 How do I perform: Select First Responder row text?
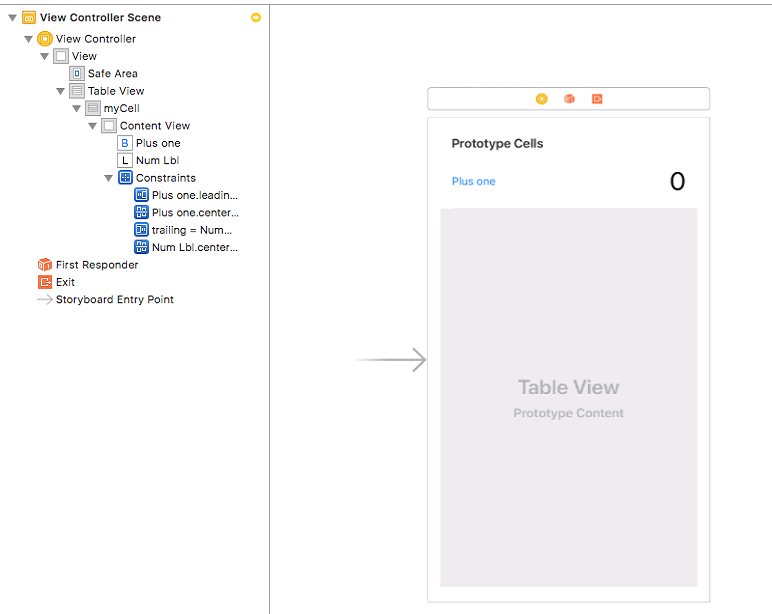click(97, 265)
